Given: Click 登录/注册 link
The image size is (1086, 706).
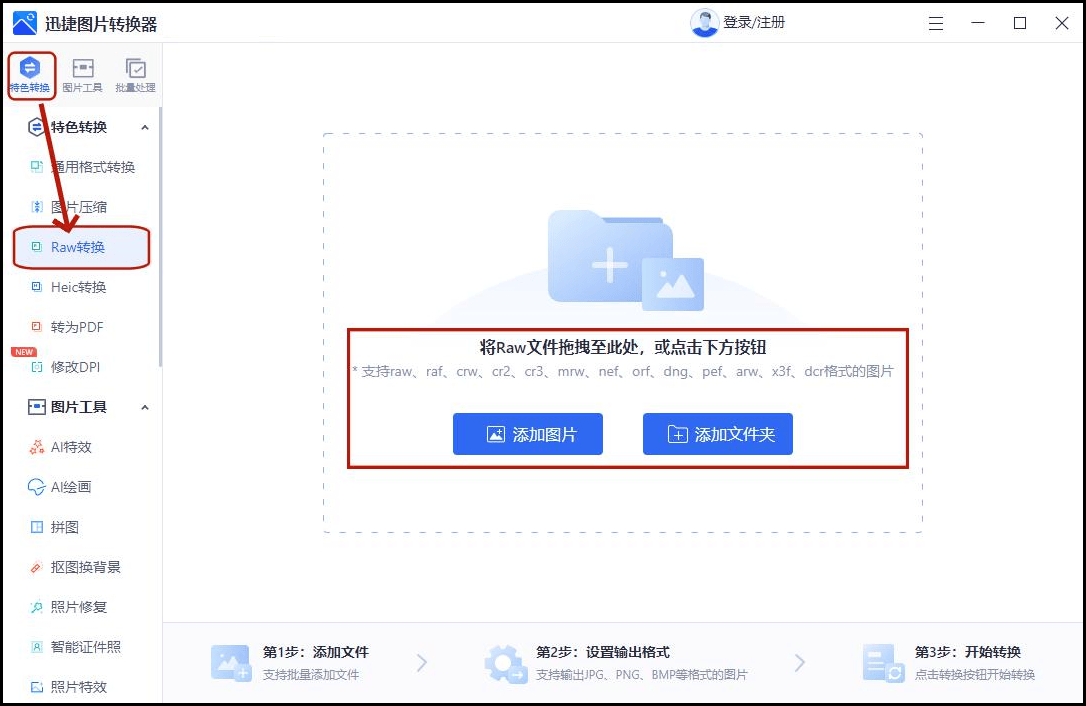Looking at the screenshot, I should point(754,23).
